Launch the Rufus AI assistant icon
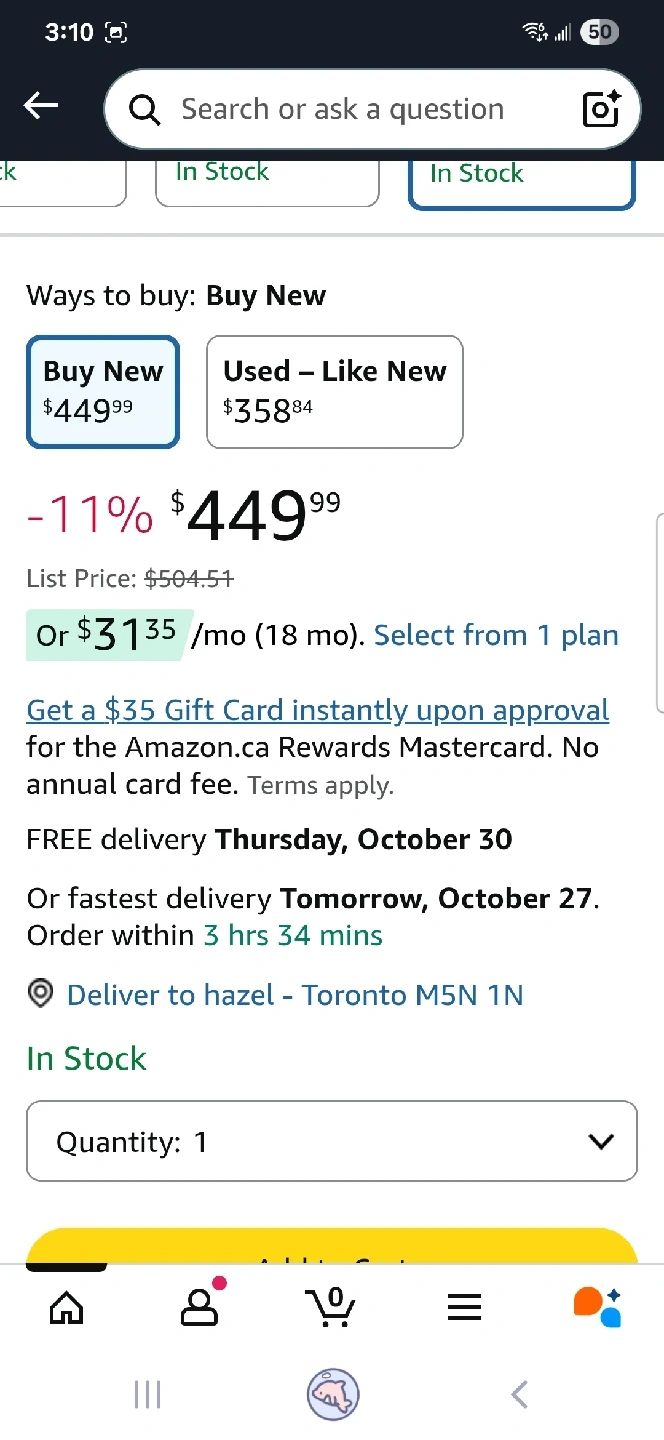The width and height of the screenshot is (664, 1440). tap(597, 1306)
